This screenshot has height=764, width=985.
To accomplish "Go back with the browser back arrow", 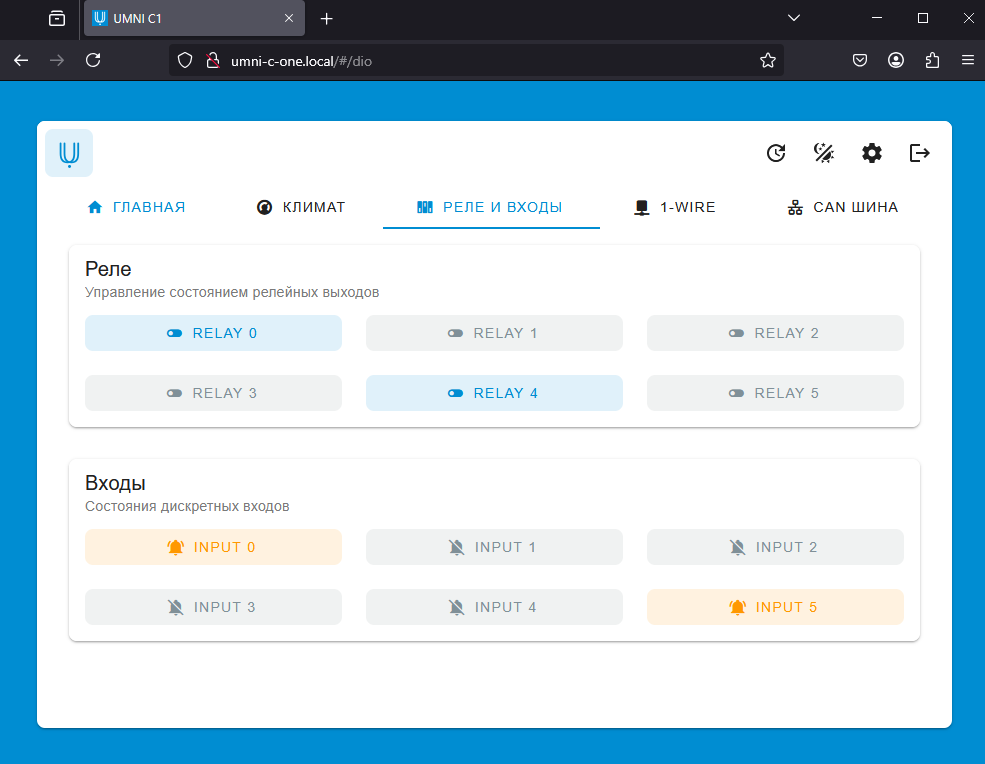I will pos(21,60).
